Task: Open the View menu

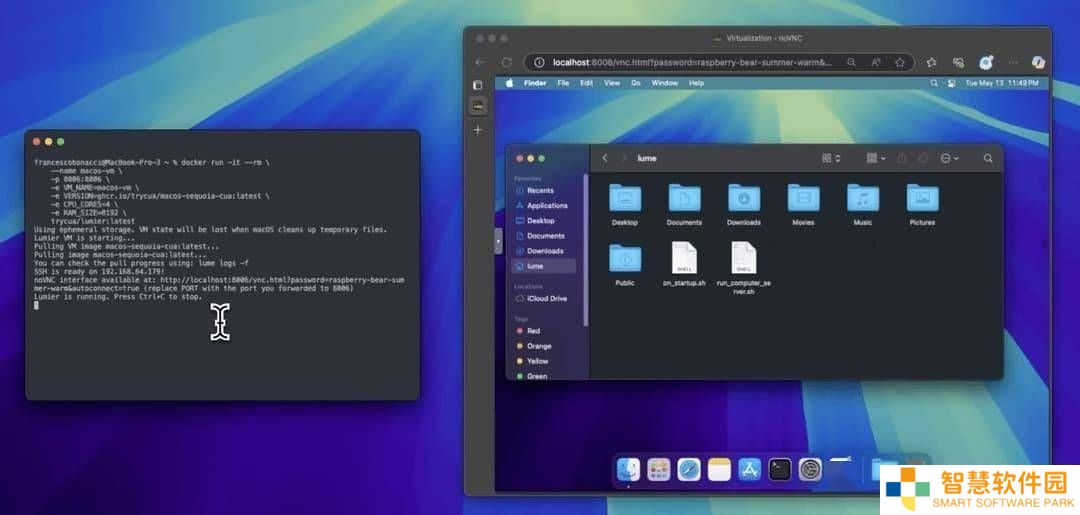Action: click(x=612, y=83)
